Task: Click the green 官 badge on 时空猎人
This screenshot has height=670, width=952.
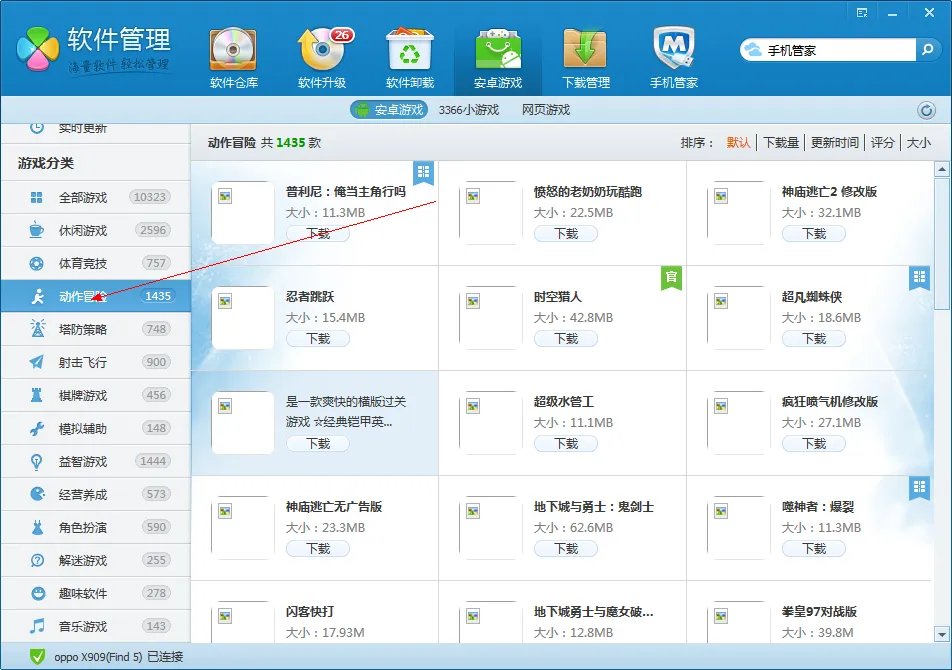Action: (671, 279)
